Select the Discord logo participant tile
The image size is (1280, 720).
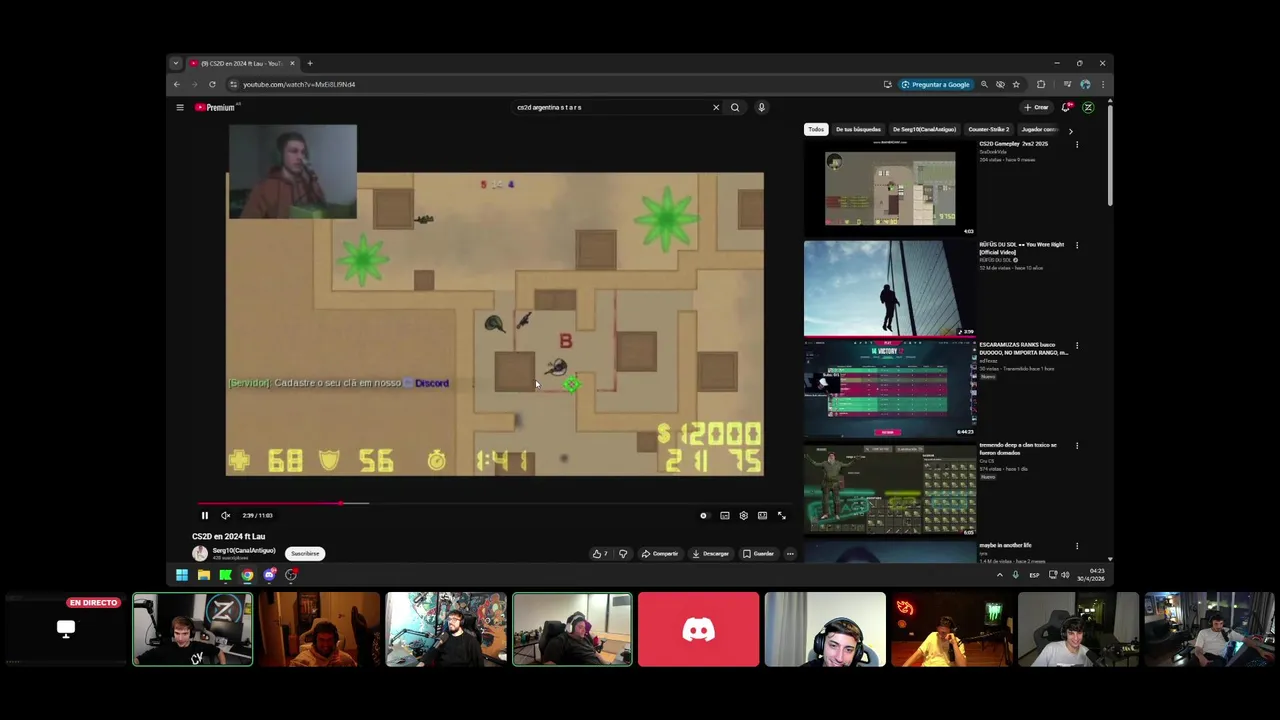699,629
